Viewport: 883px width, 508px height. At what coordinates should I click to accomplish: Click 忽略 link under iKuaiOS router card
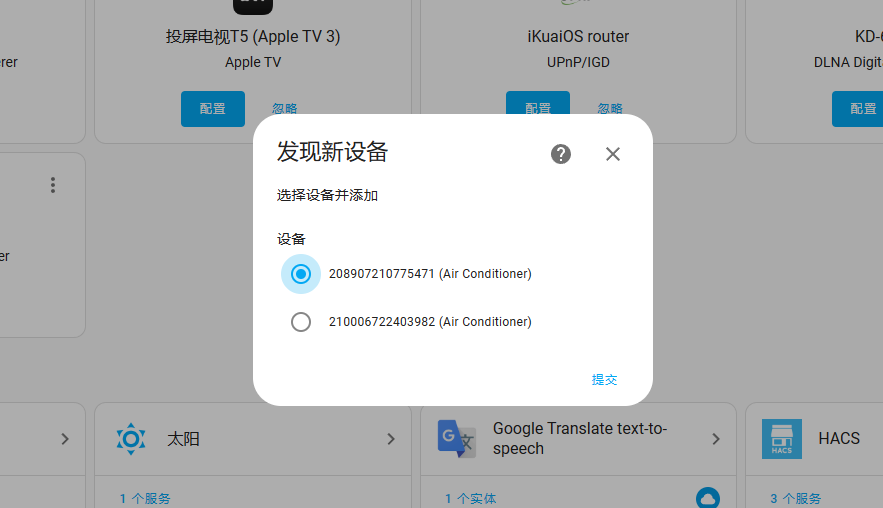pyautogui.click(x=610, y=108)
